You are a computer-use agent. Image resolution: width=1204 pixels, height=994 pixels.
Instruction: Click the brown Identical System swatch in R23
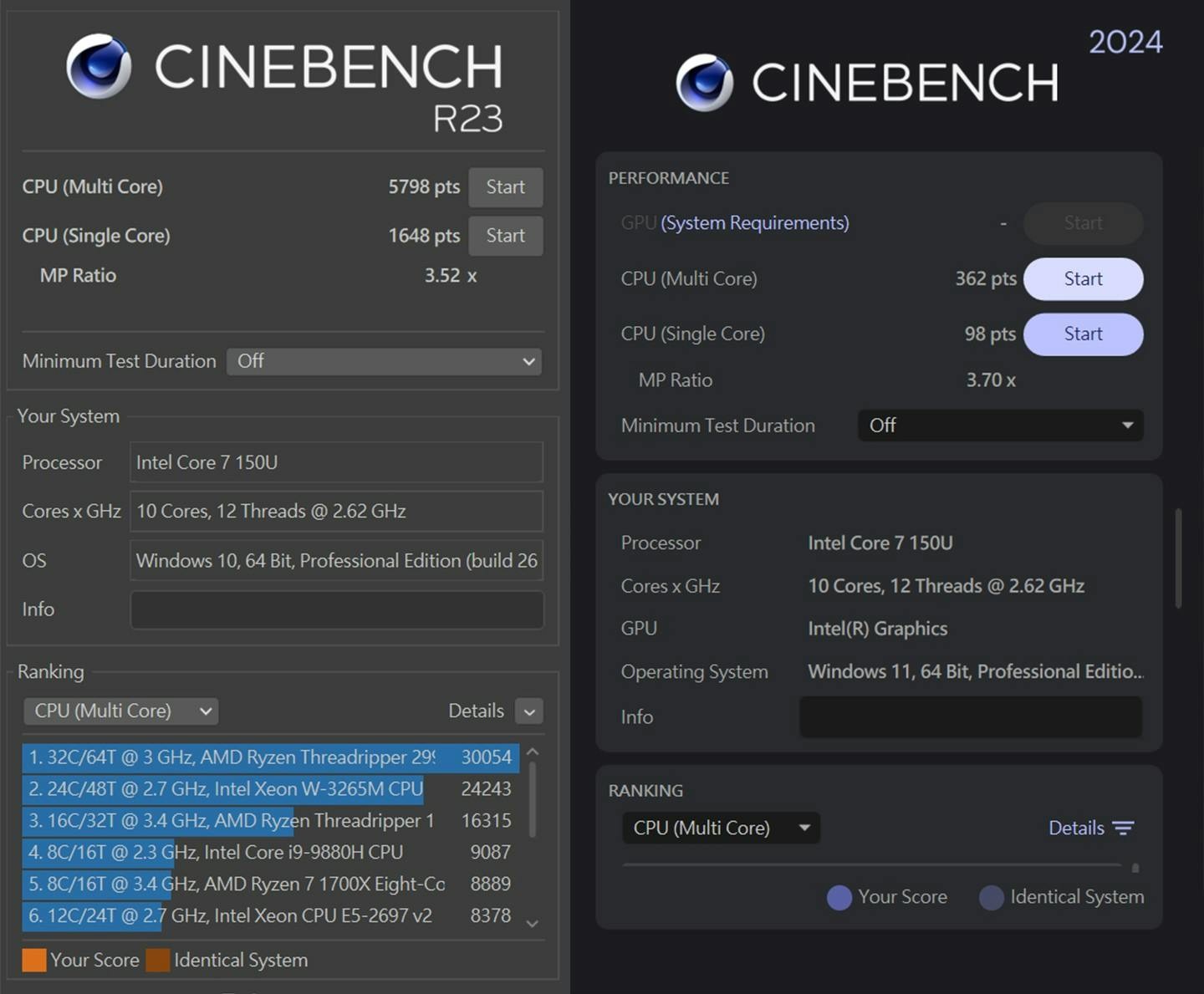pos(158,960)
